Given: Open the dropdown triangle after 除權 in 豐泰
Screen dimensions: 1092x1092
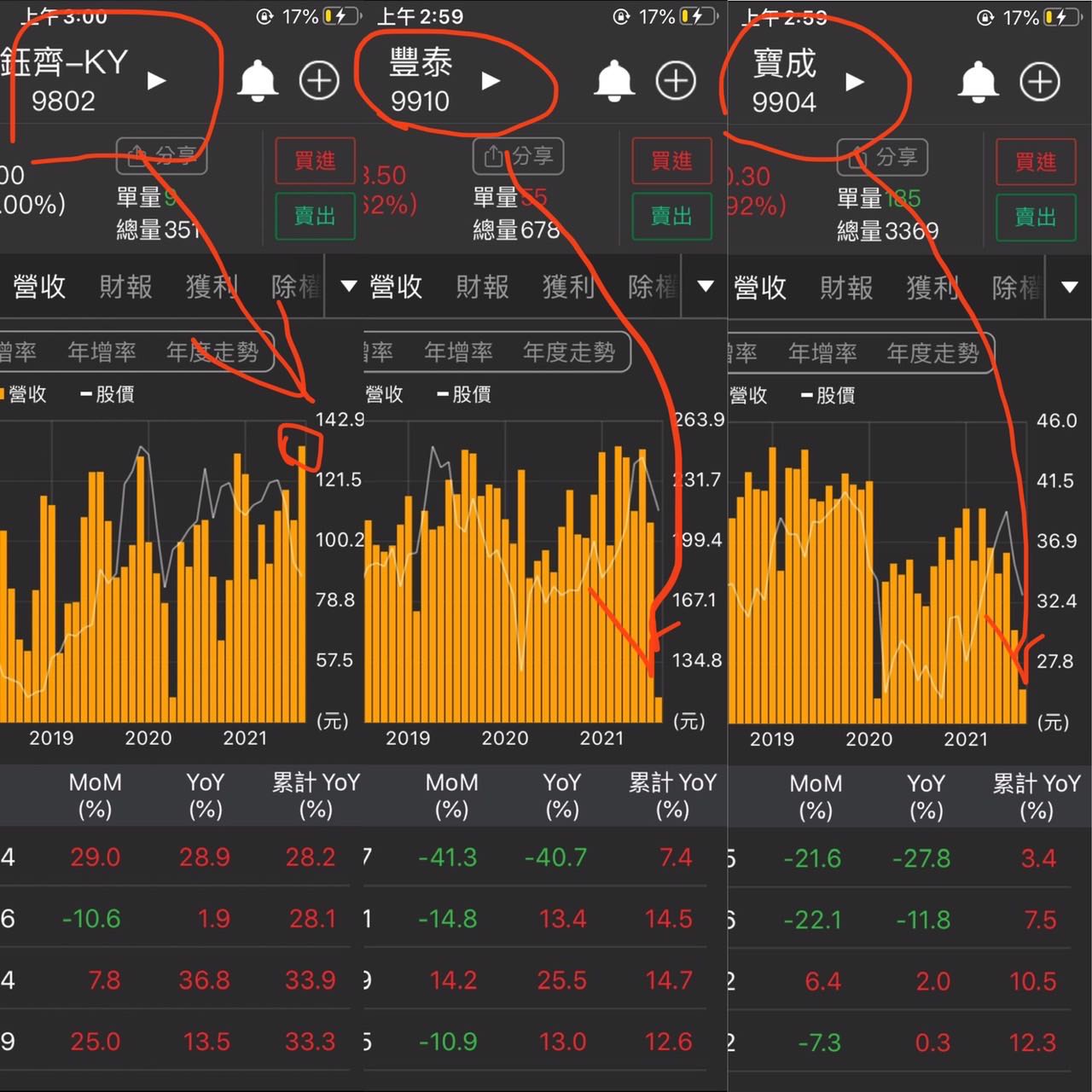Looking at the screenshot, I should point(705,286).
